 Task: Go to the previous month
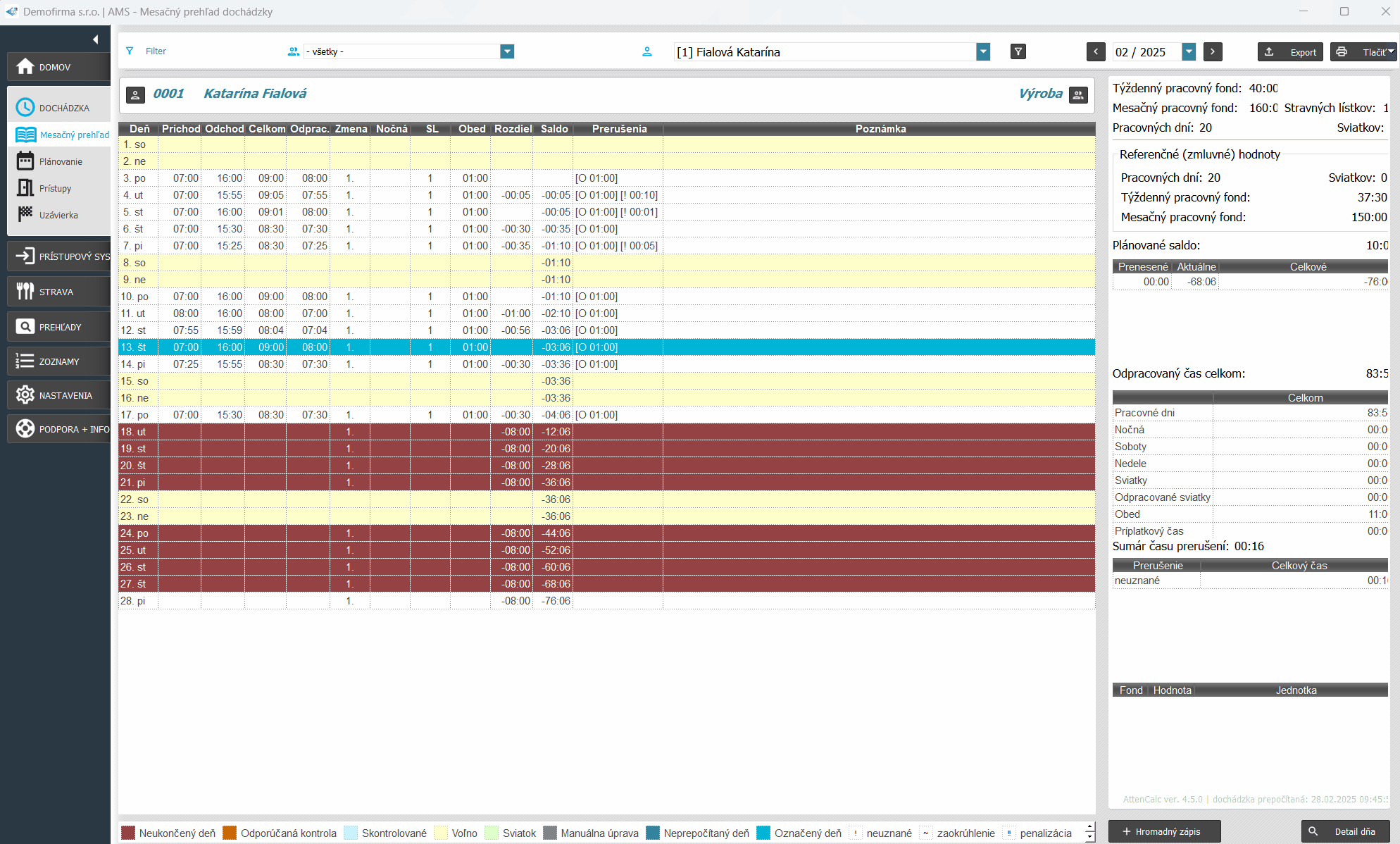pos(1096,51)
